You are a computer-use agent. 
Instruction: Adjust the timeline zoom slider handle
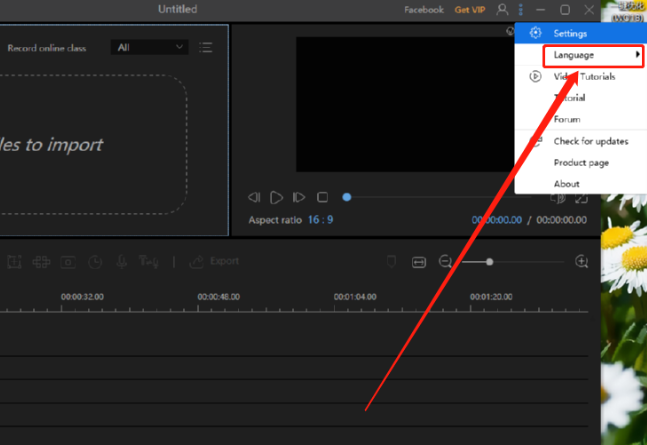[489, 262]
